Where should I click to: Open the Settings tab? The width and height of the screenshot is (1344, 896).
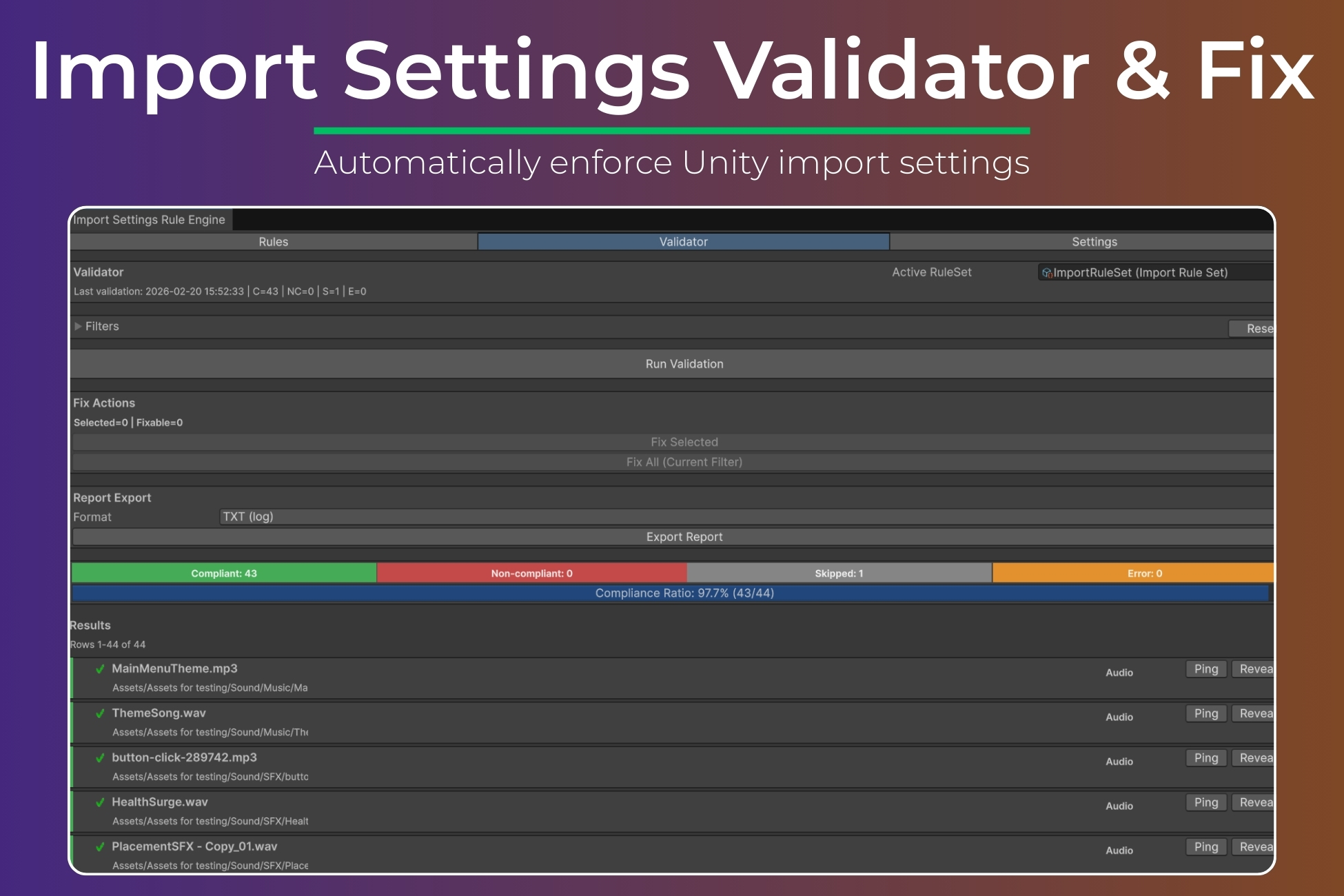pos(1094,242)
